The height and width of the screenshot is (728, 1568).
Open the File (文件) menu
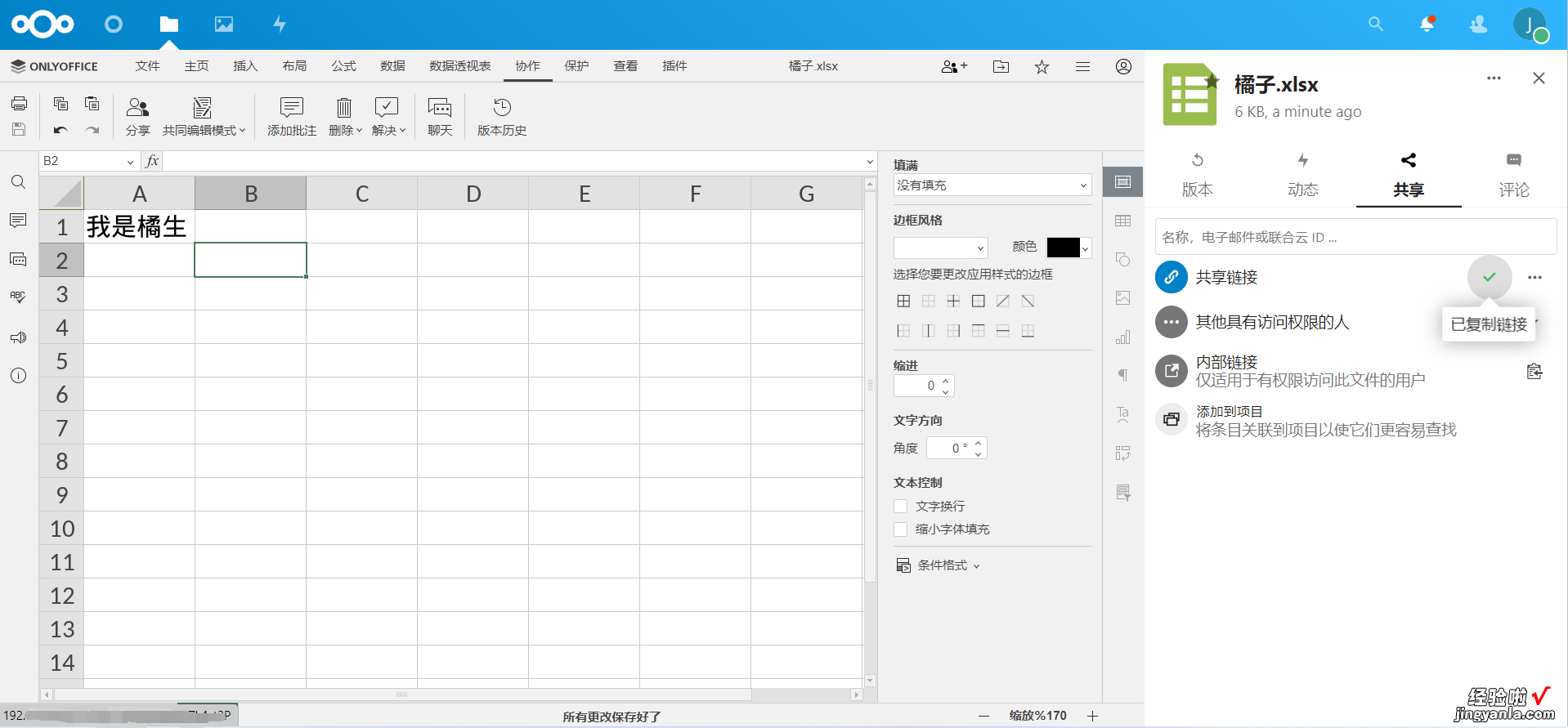[147, 66]
